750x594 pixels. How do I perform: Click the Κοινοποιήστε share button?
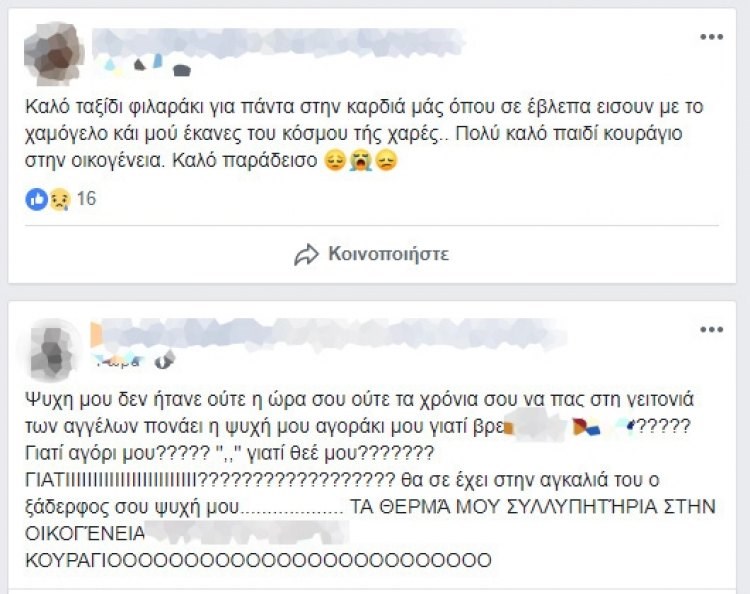[372, 254]
